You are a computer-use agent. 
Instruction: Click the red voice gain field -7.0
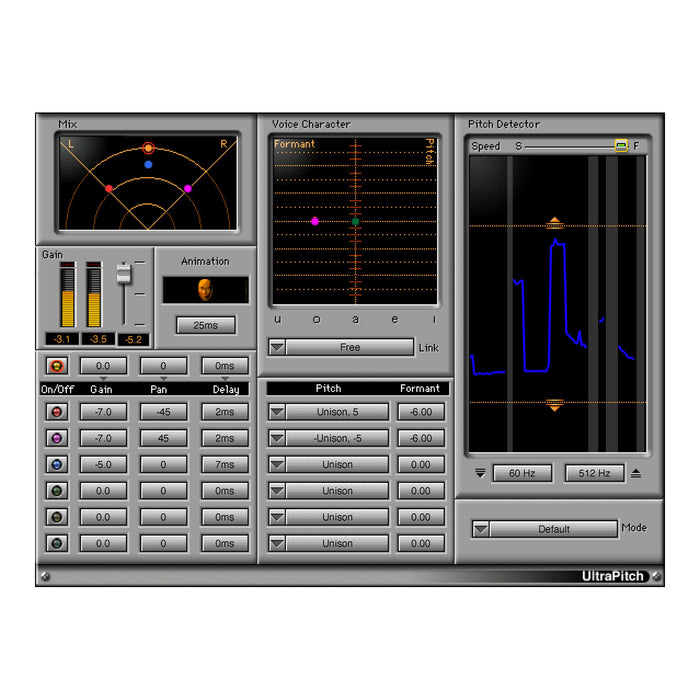pyautogui.click(x=103, y=412)
